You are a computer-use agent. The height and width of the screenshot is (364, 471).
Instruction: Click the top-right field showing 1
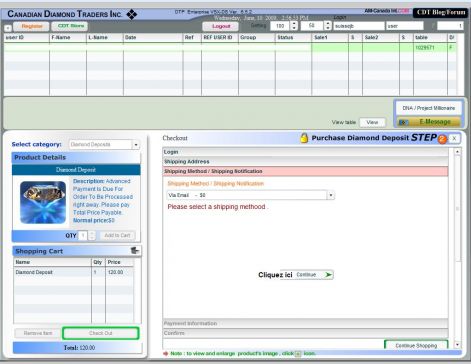pos(450,26)
